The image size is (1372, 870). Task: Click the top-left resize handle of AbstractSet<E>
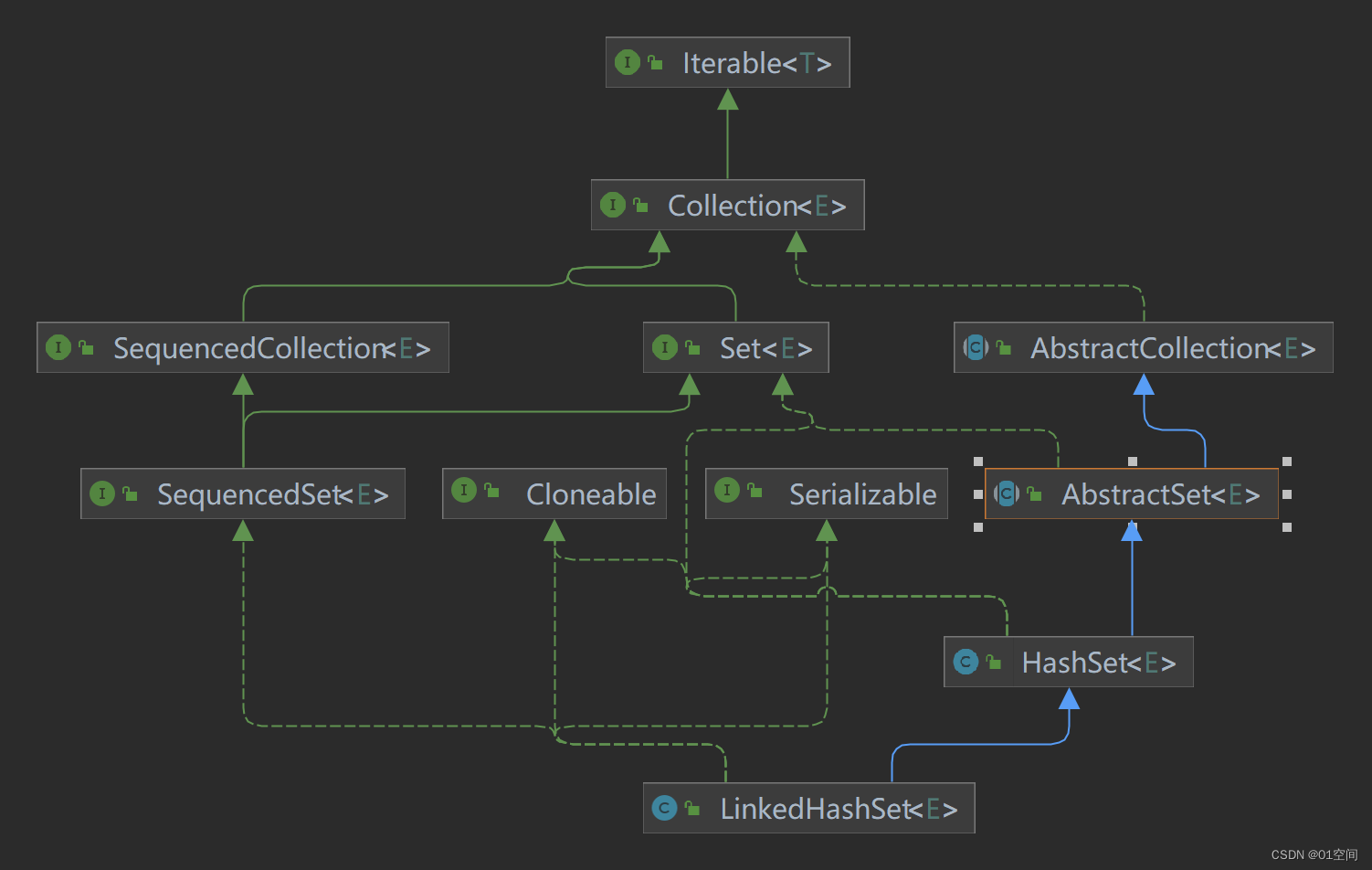[978, 462]
